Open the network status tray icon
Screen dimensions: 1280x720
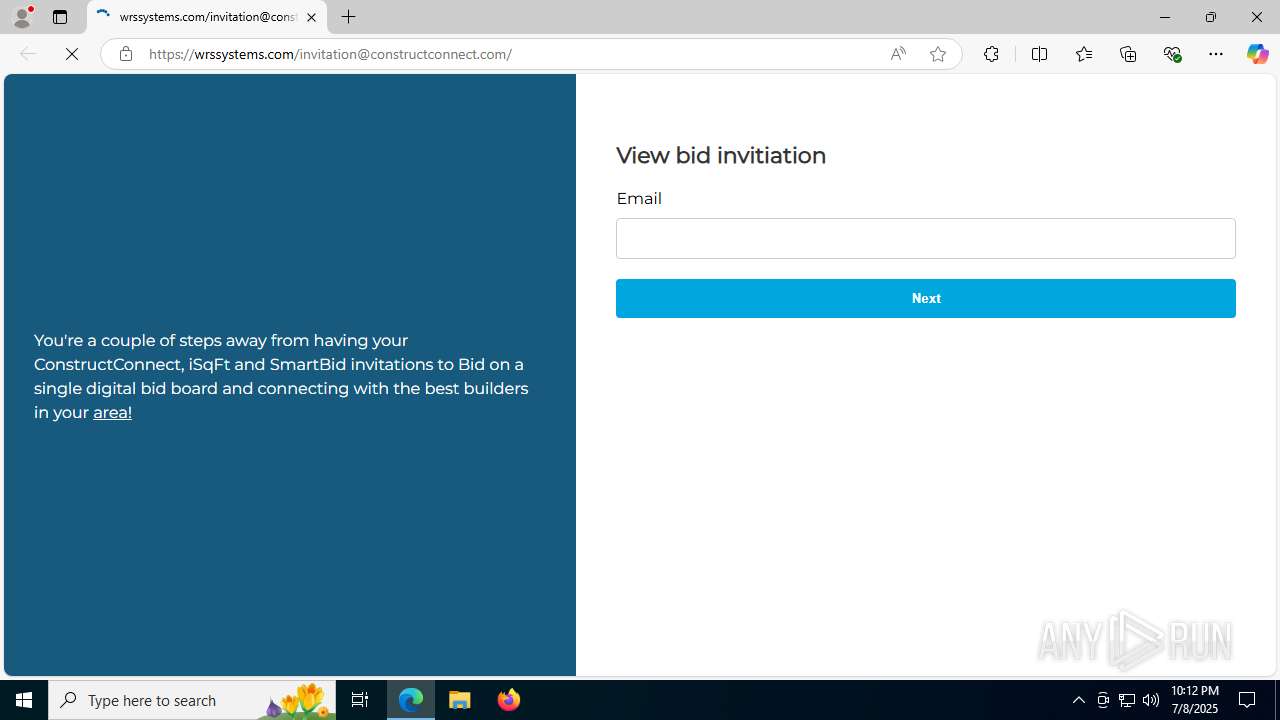coord(1127,700)
